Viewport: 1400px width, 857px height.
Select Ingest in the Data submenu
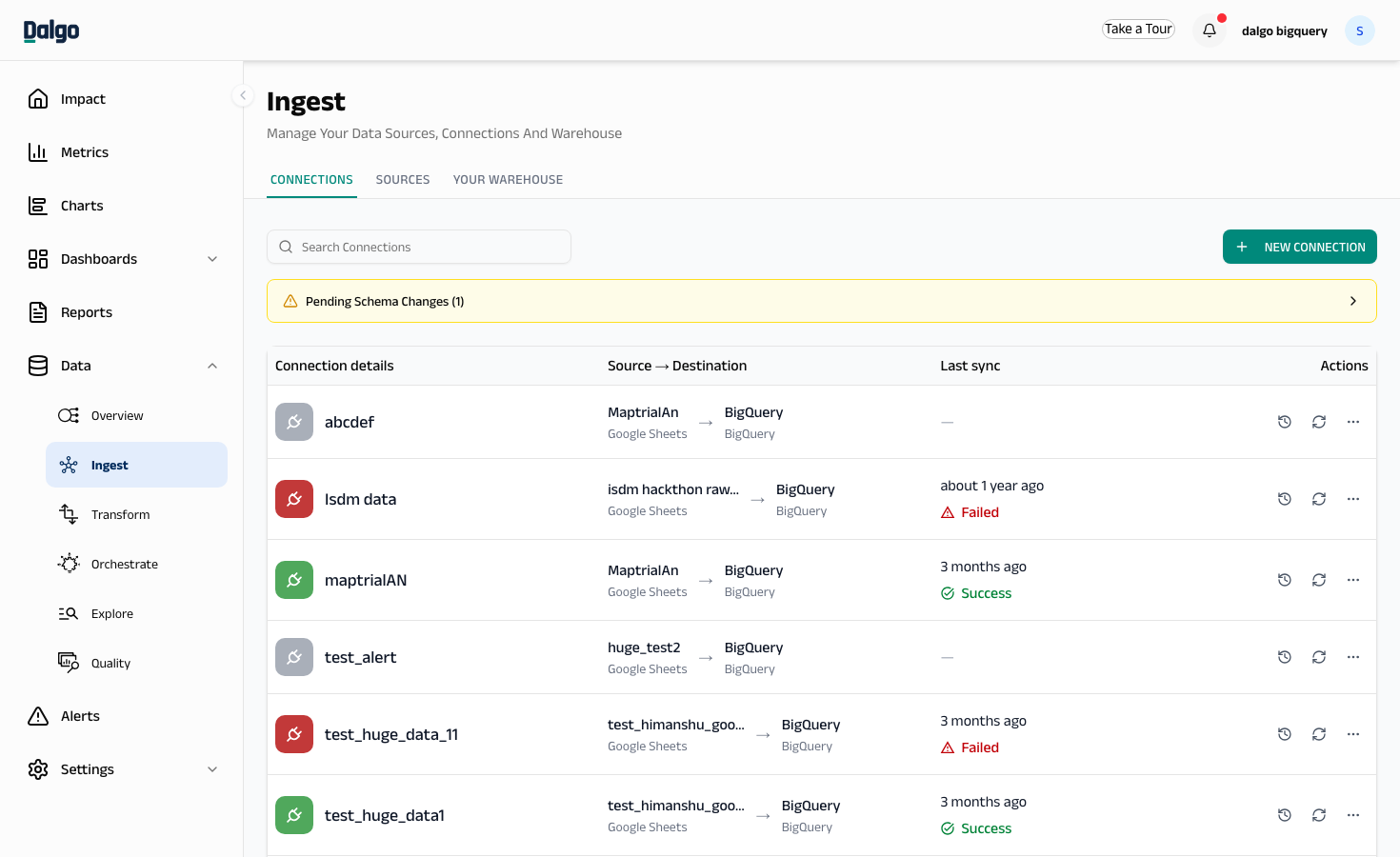coord(136,465)
